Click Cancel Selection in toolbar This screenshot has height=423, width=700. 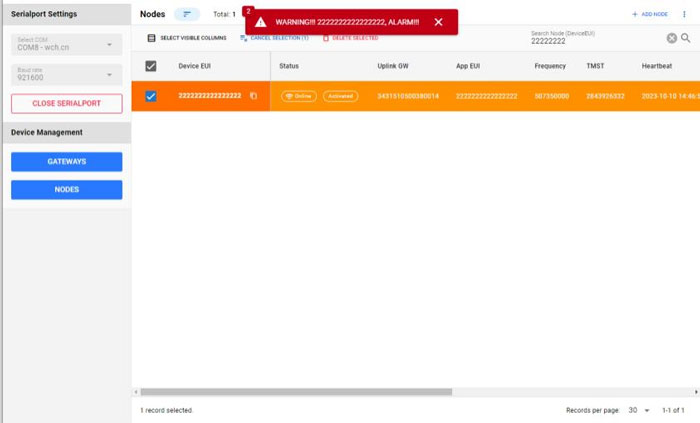pyautogui.click(x=274, y=38)
